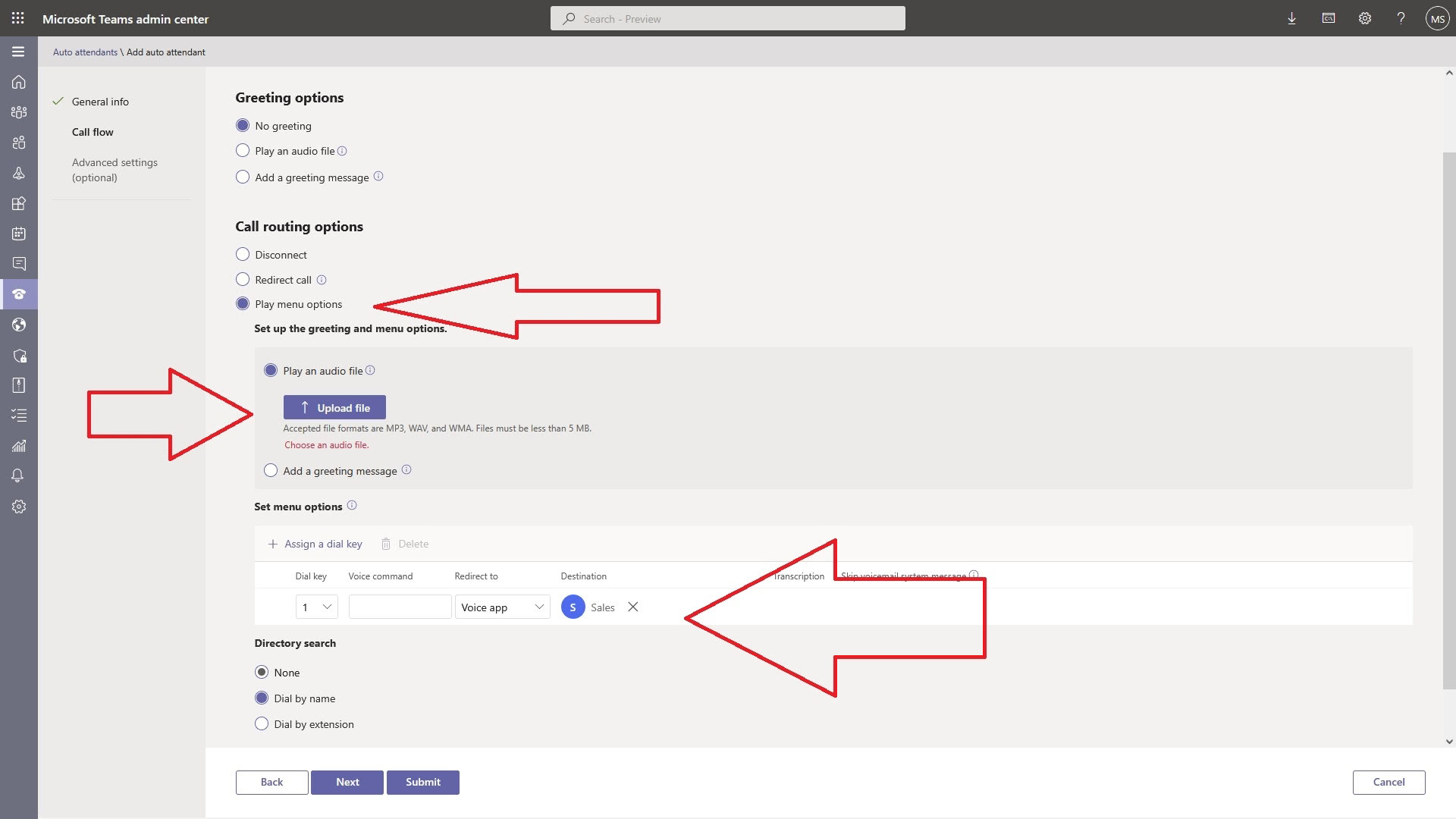Type in the Voice command field
This screenshot has width=1456, height=819.
[x=399, y=607]
